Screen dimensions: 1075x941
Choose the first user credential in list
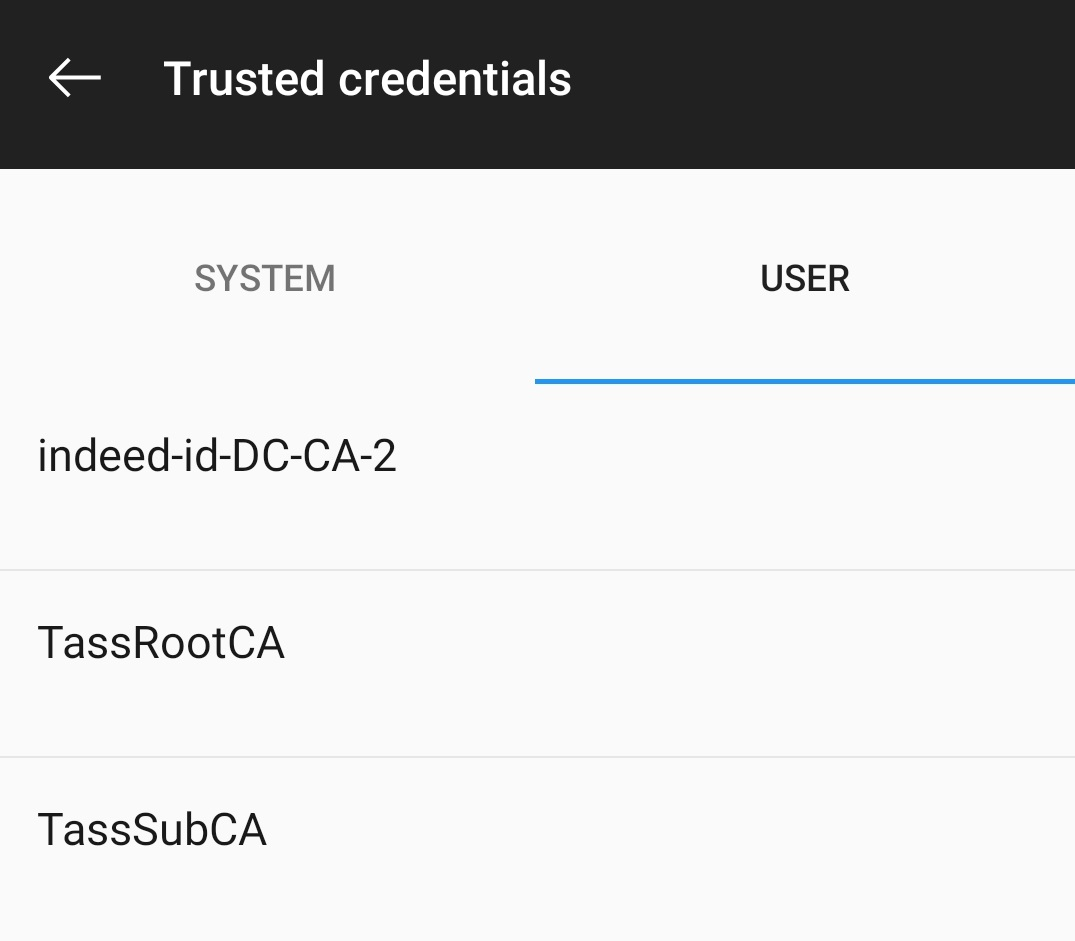[x=217, y=457]
